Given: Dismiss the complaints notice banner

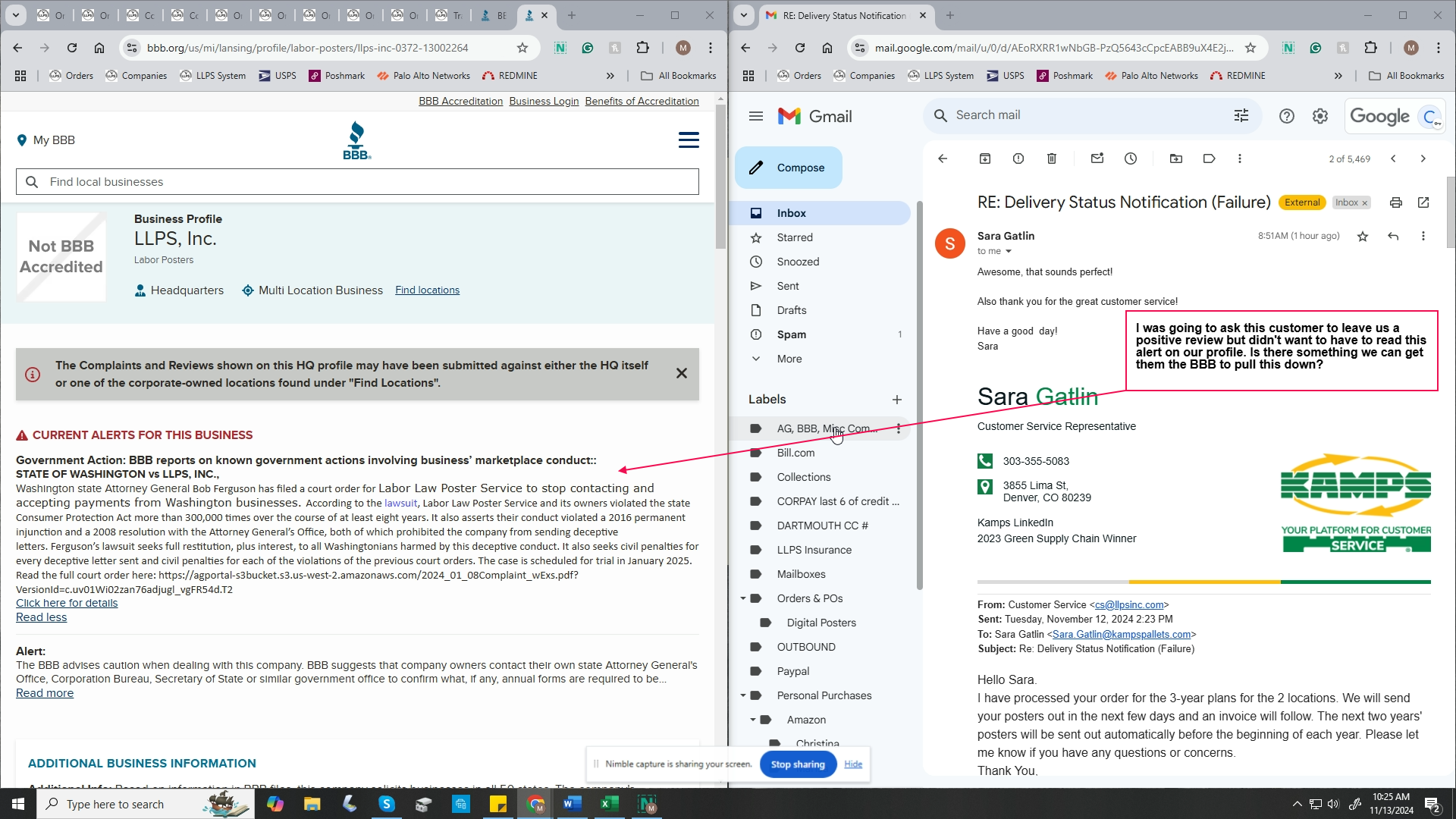Looking at the screenshot, I should [681, 373].
